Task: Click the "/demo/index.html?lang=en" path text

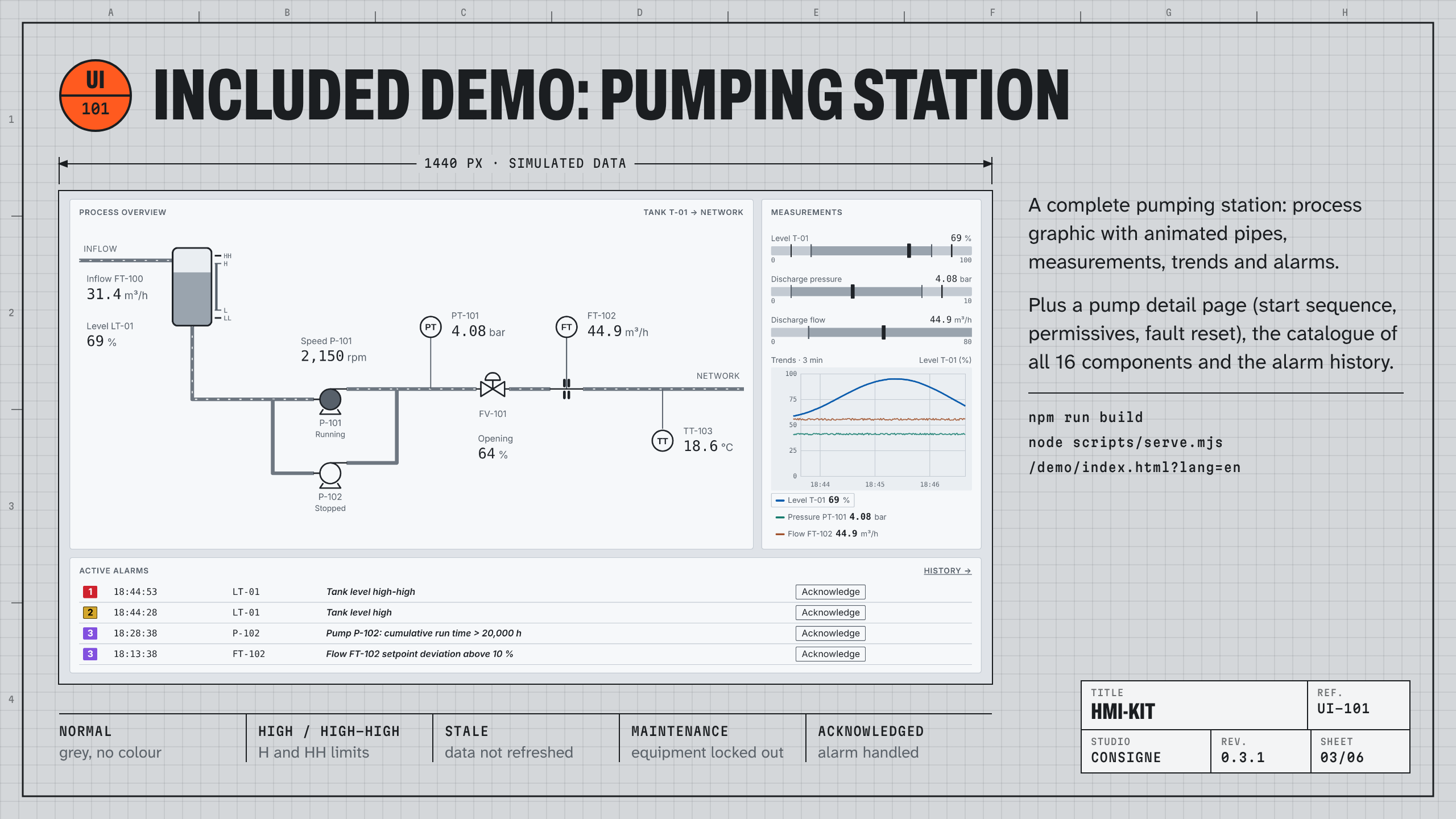Action: (1135, 468)
